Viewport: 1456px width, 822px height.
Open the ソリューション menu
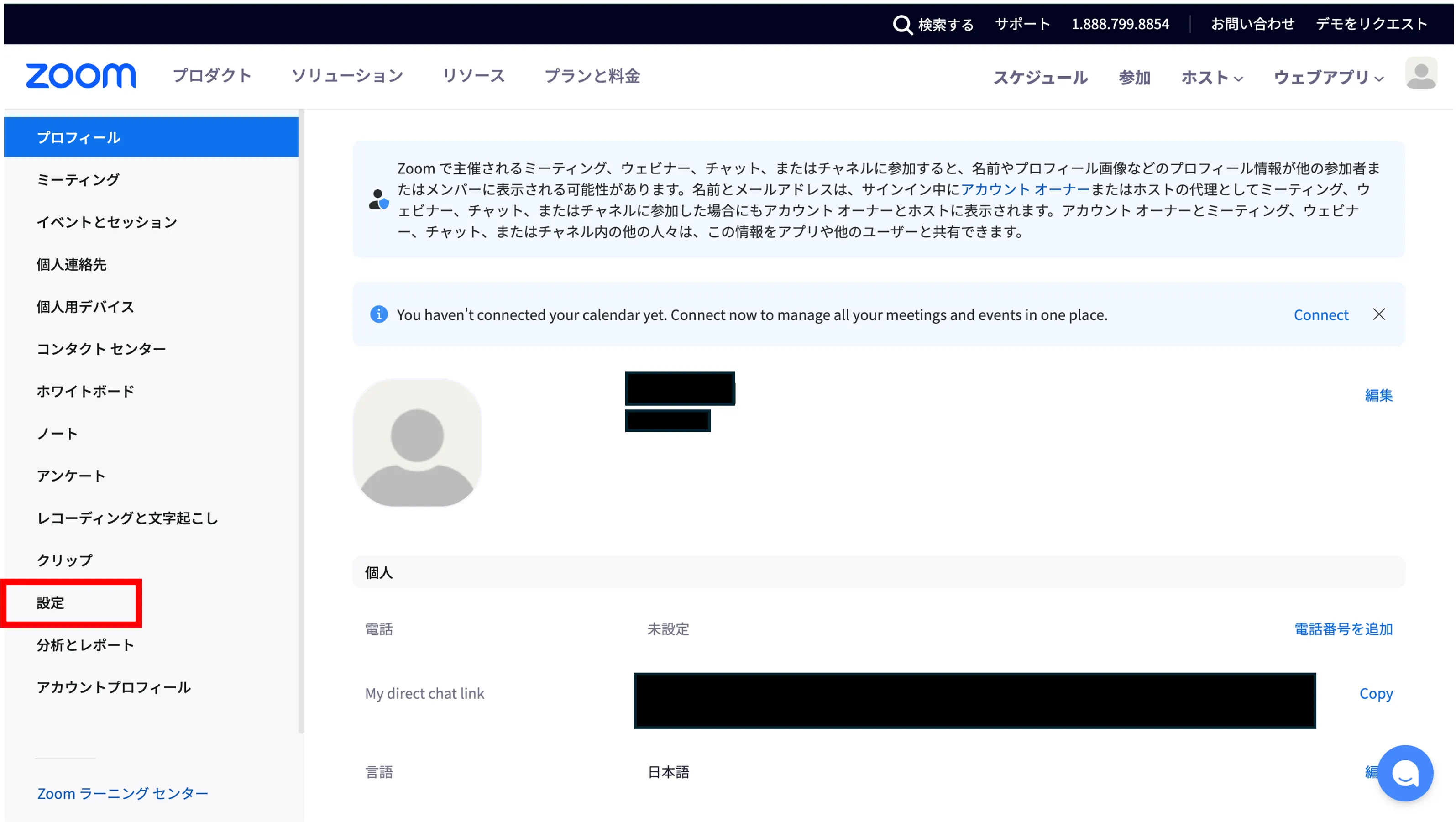tap(347, 76)
